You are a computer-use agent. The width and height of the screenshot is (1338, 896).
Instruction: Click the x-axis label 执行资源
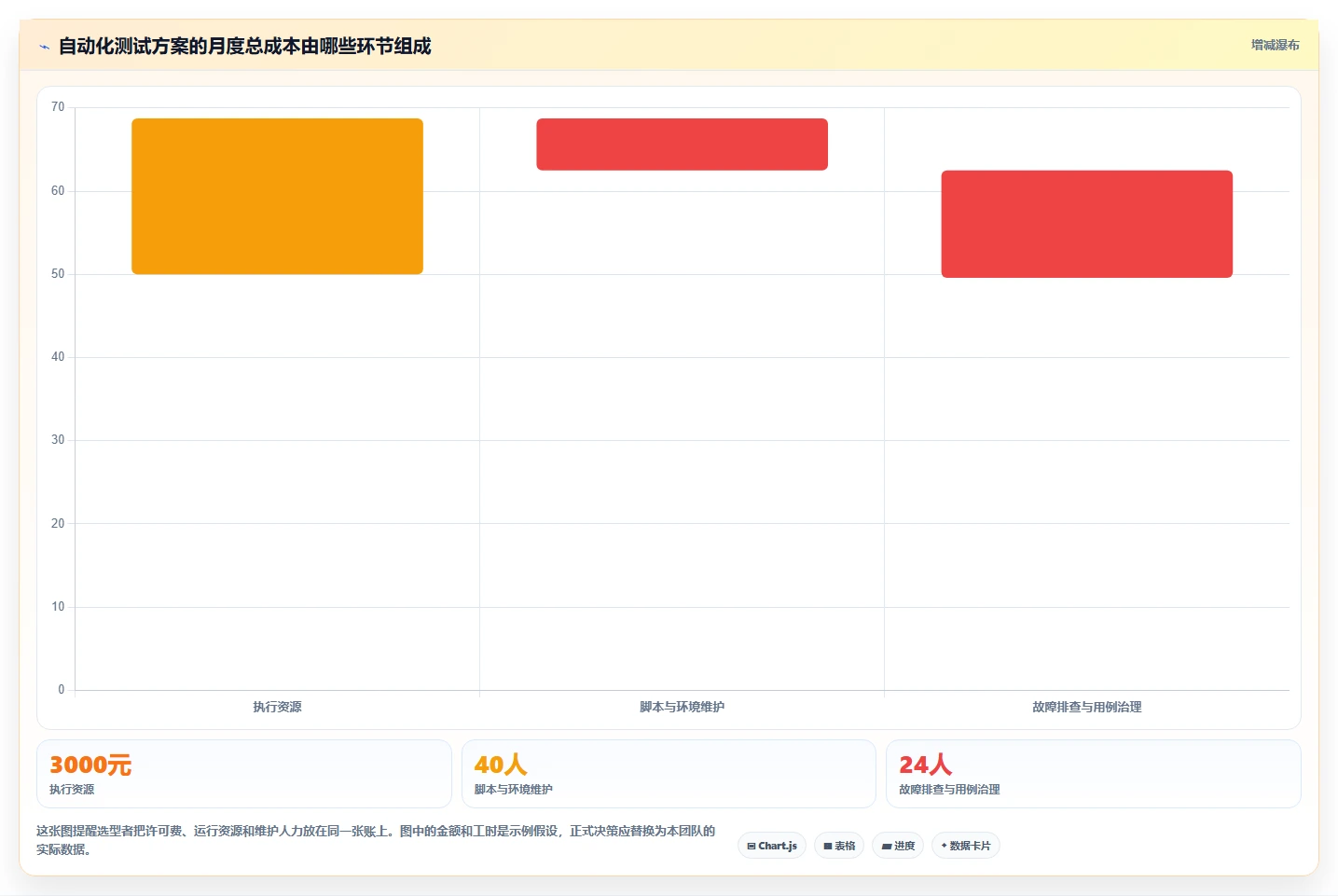(x=277, y=707)
